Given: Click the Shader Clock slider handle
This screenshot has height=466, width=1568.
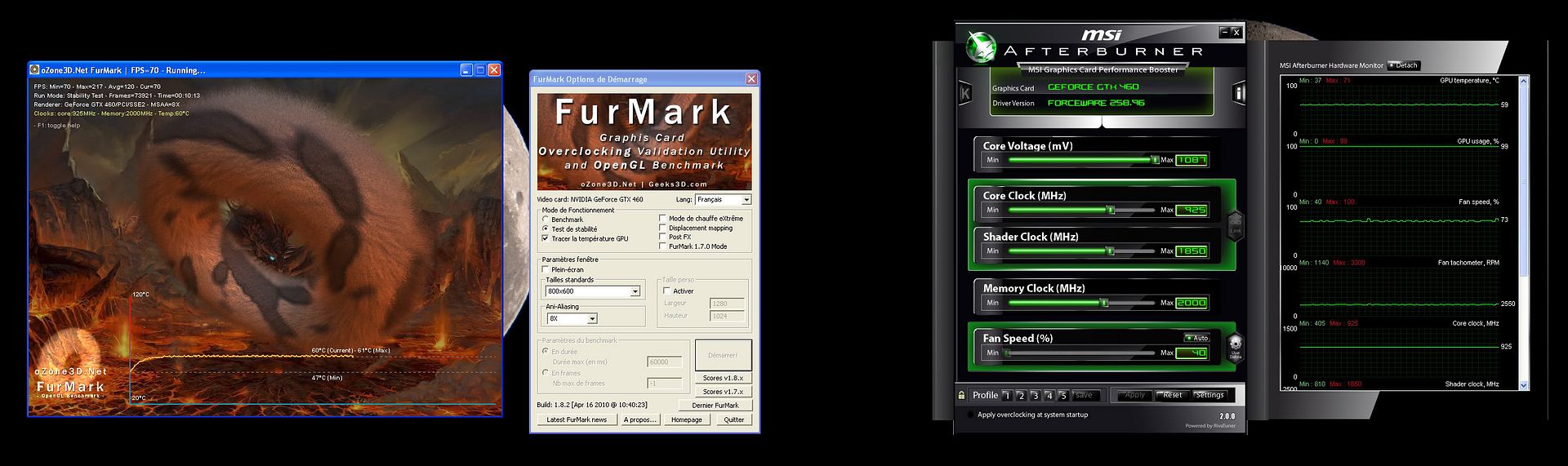Looking at the screenshot, I should click(1110, 251).
